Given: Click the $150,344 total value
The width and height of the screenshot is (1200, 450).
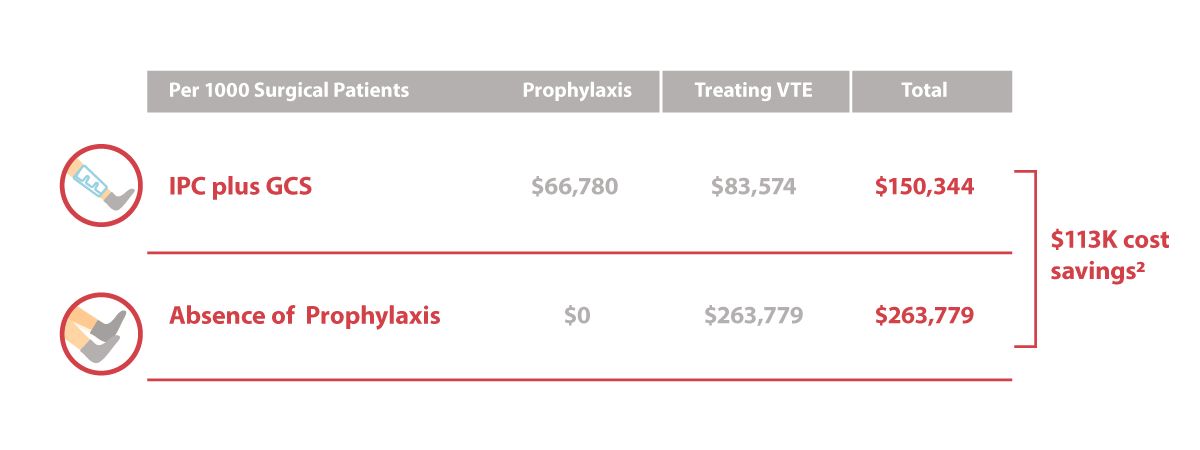Looking at the screenshot, I should [x=924, y=186].
